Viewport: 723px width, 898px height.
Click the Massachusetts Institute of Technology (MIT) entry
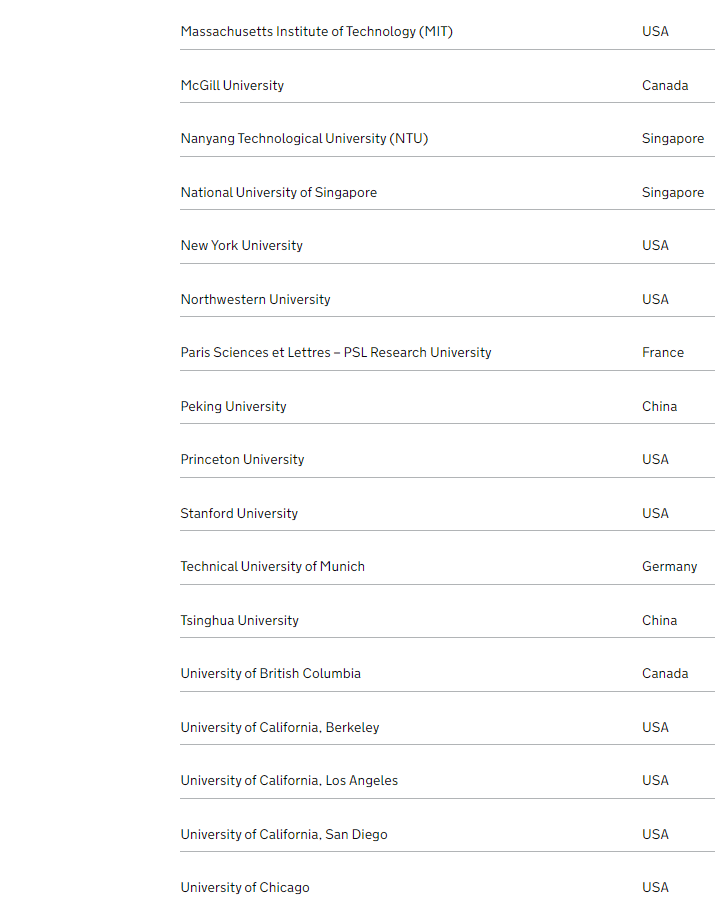pyautogui.click(x=316, y=32)
